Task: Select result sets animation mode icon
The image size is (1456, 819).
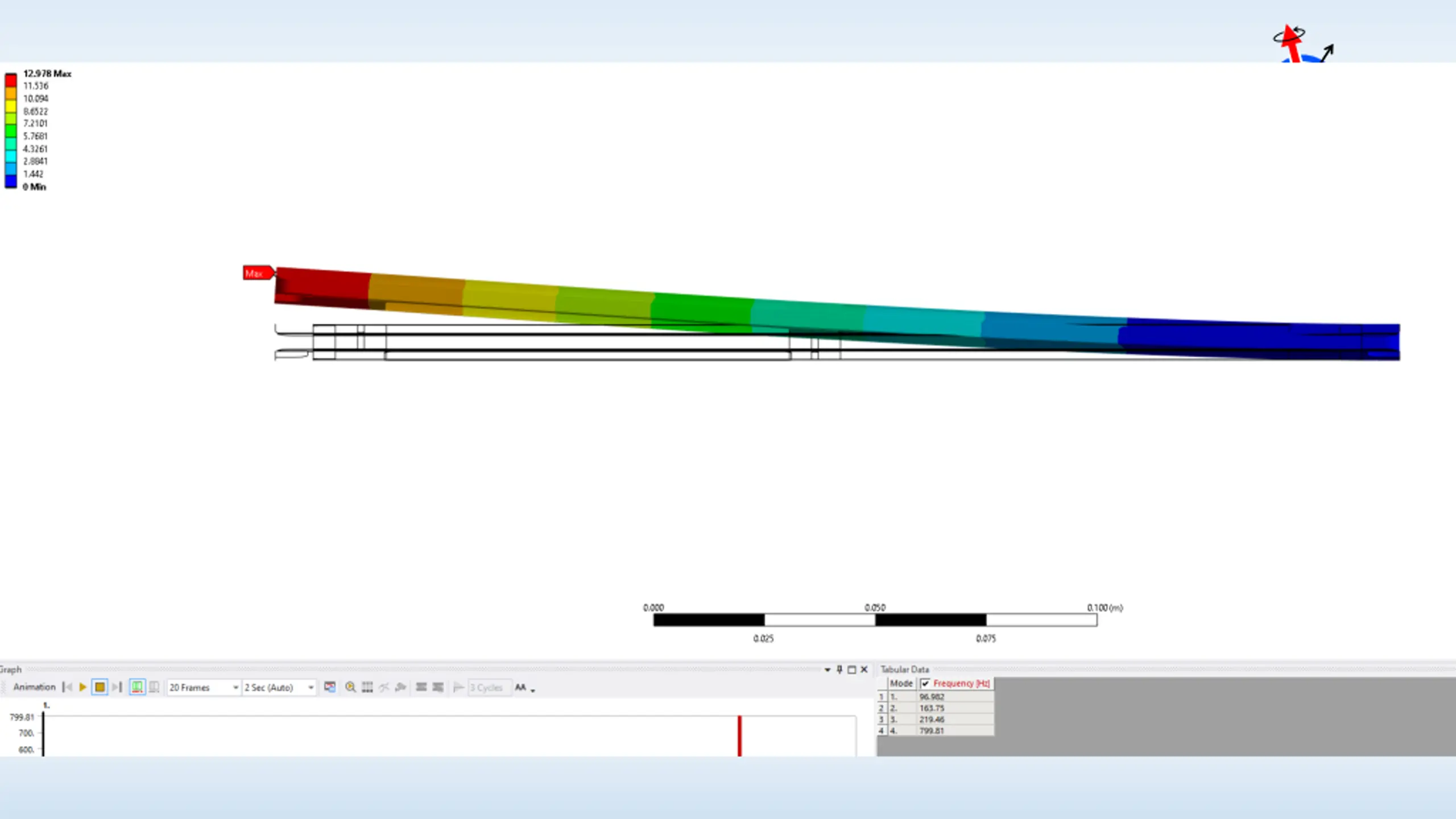Action: [x=154, y=687]
